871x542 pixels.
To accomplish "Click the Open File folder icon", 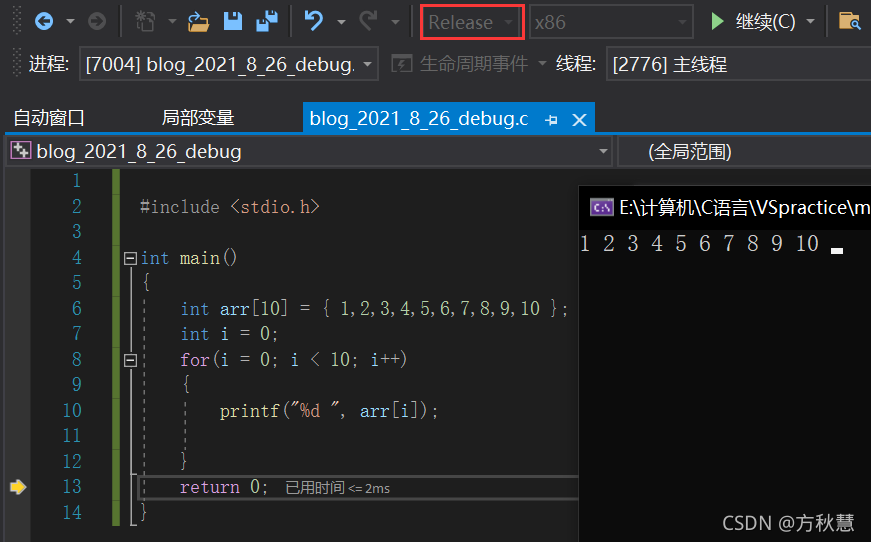I will [x=198, y=22].
